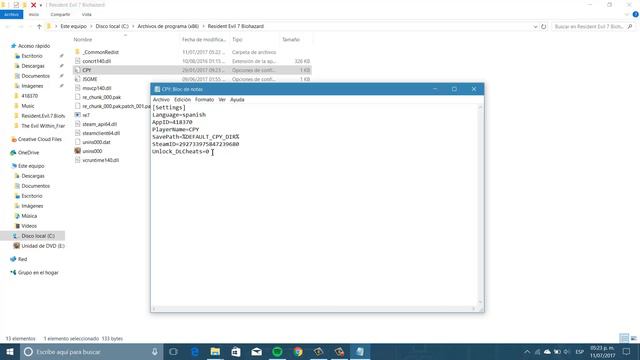Open The Evil Within folder in sidebar

coord(43,126)
